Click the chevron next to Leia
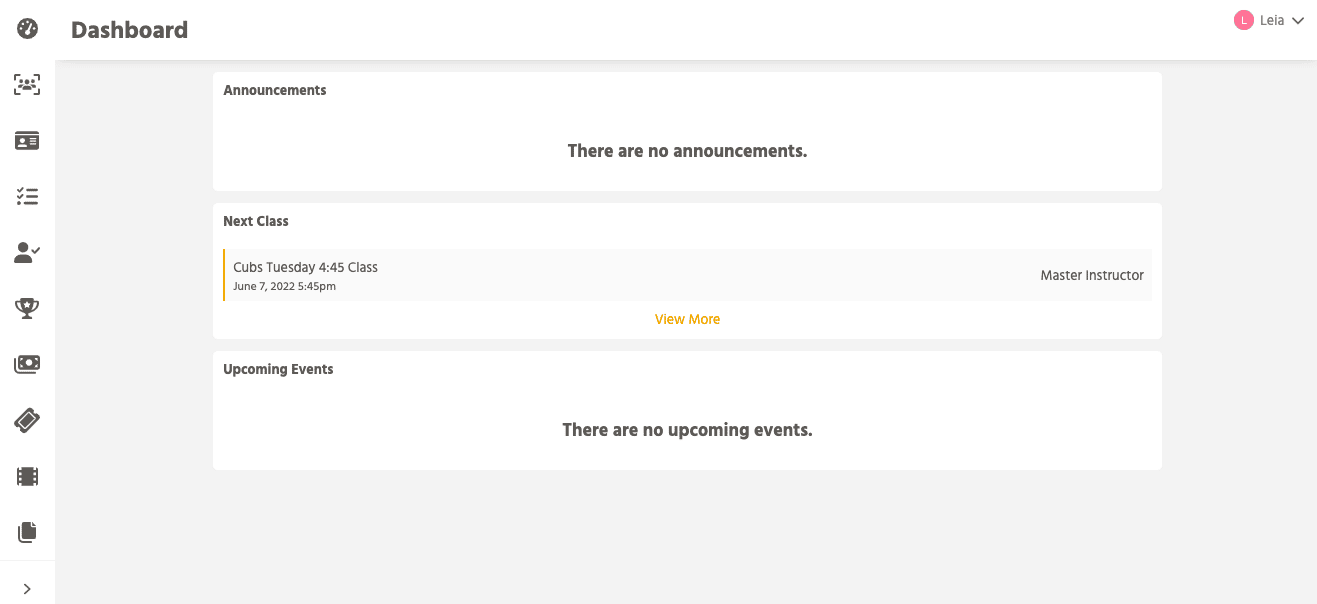The width and height of the screenshot is (1317, 604). pyautogui.click(x=1297, y=20)
